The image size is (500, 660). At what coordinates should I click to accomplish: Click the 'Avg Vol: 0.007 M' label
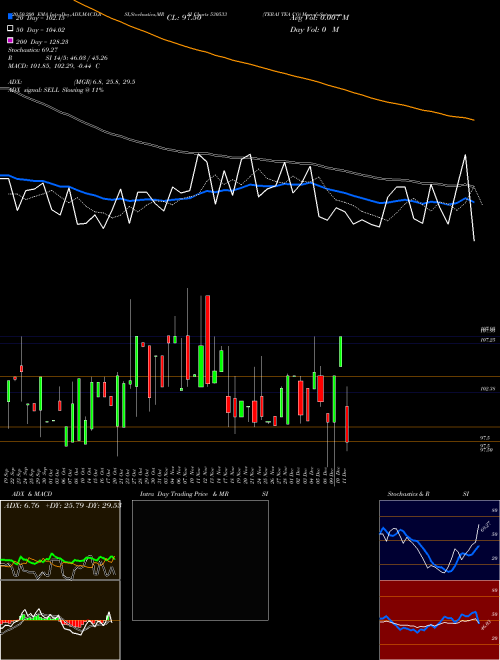[319, 18]
